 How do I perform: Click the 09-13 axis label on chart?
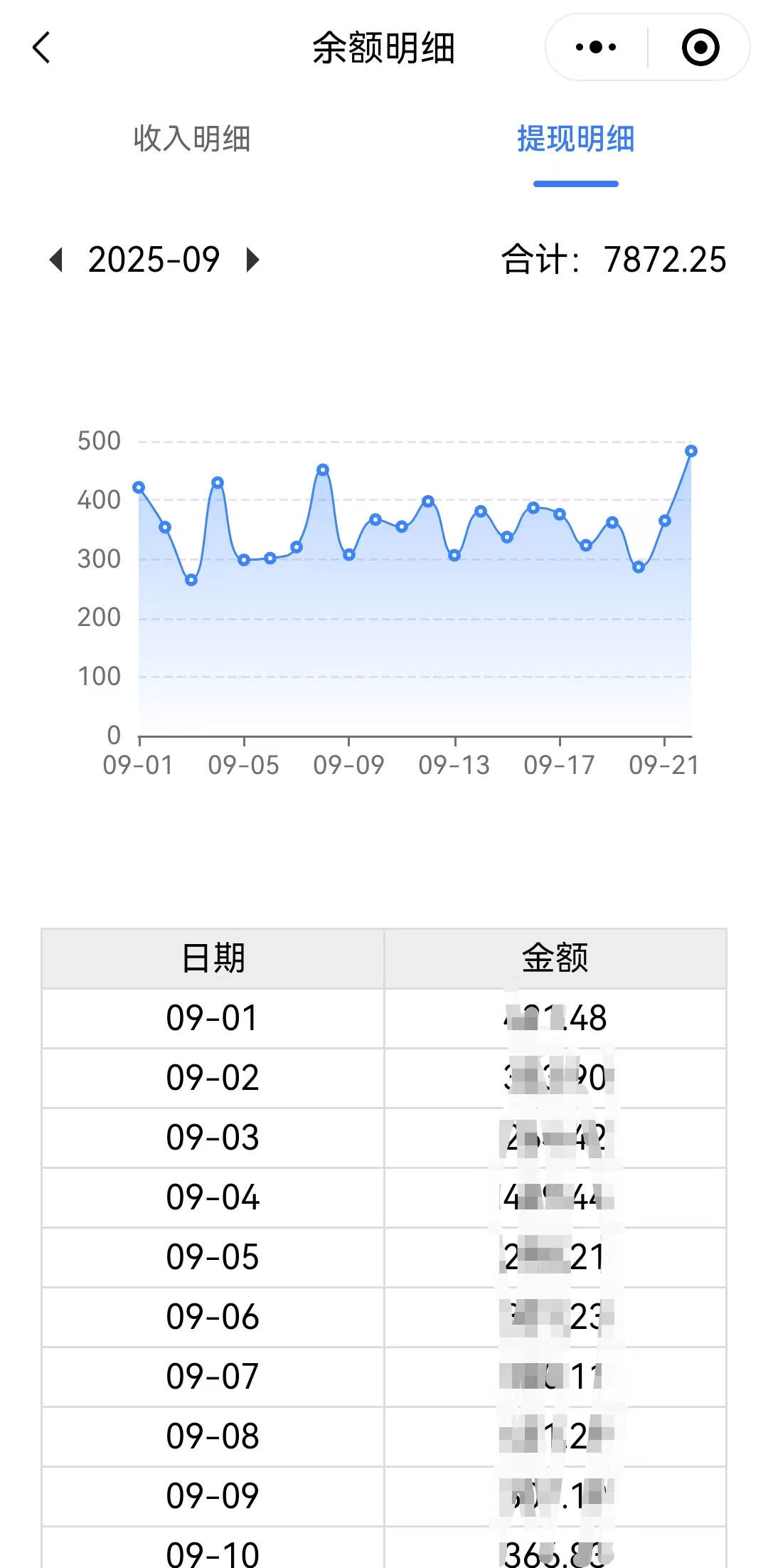454,766
